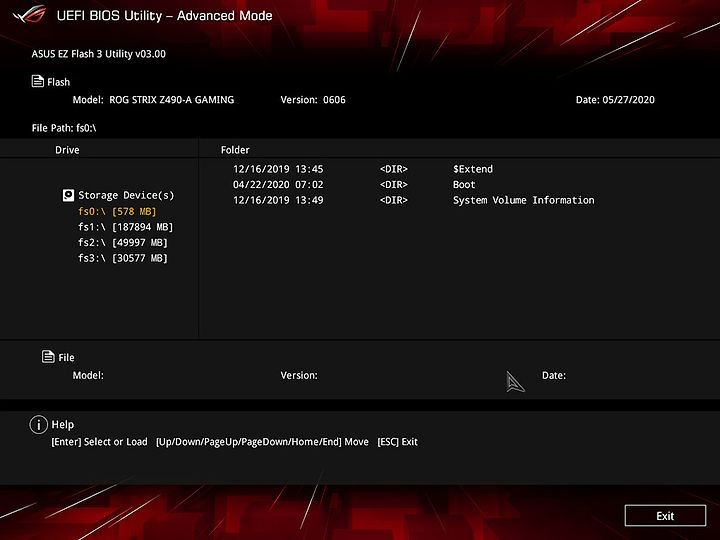Screen dimensions: 720x540
Task: Click the Version: 0606 text
Action: click(x=313, y=100)
